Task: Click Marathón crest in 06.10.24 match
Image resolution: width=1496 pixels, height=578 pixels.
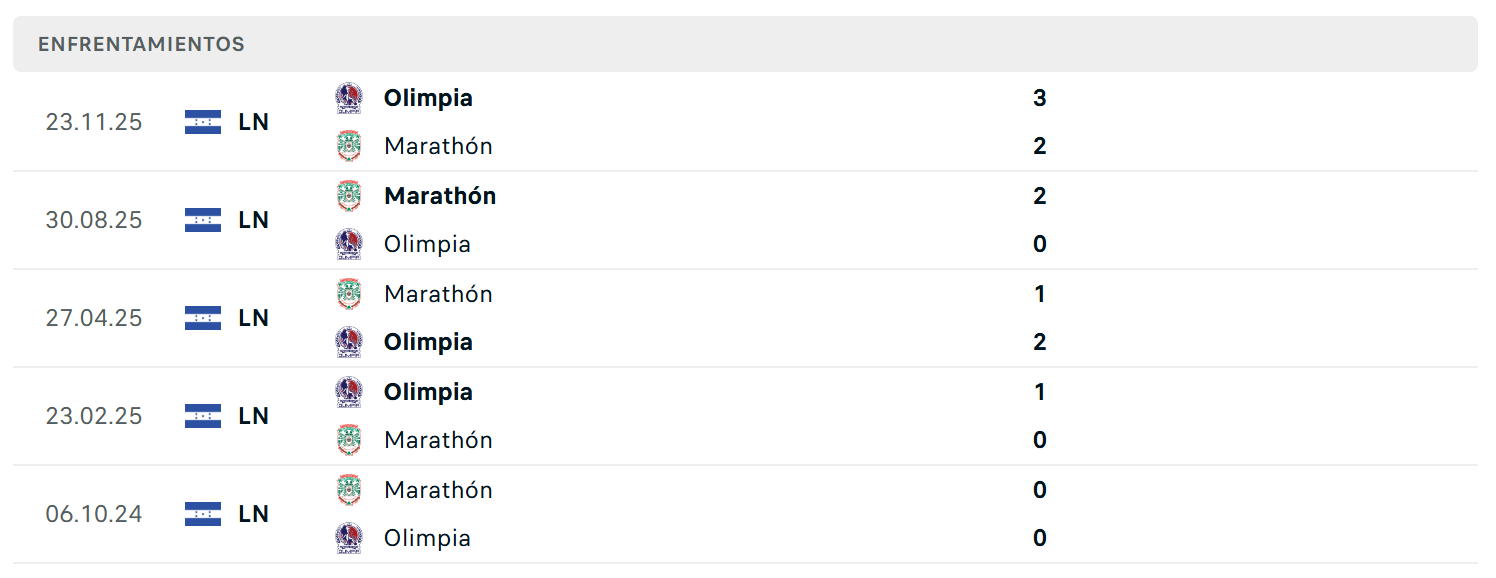Action: click(349, 490)
